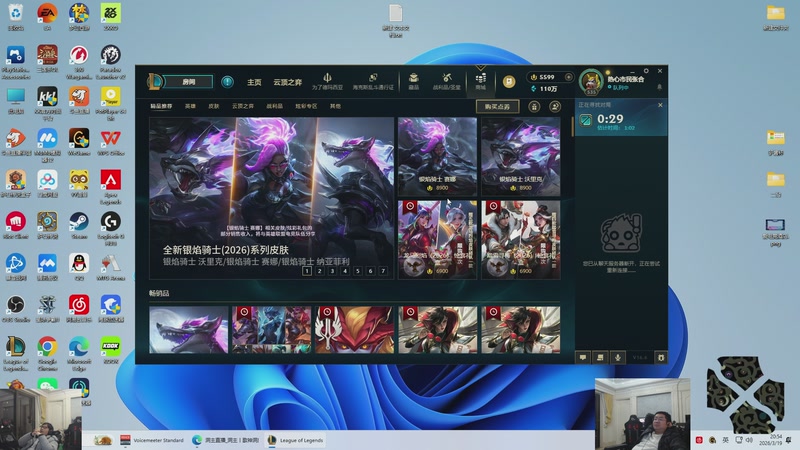This screenshot has height=450, width=800.
Task: Open the collection (藏品) icon
Action: tap(414, 81)
